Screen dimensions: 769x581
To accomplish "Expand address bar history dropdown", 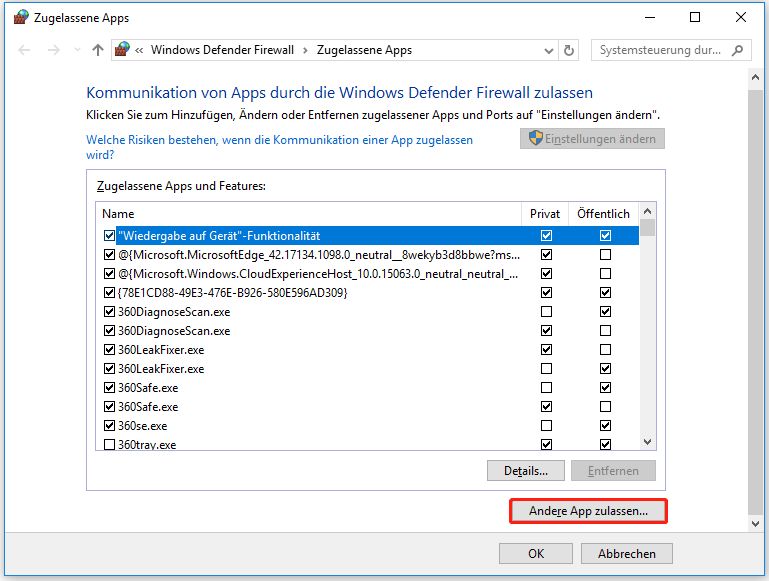I will (x=549, y=51).
